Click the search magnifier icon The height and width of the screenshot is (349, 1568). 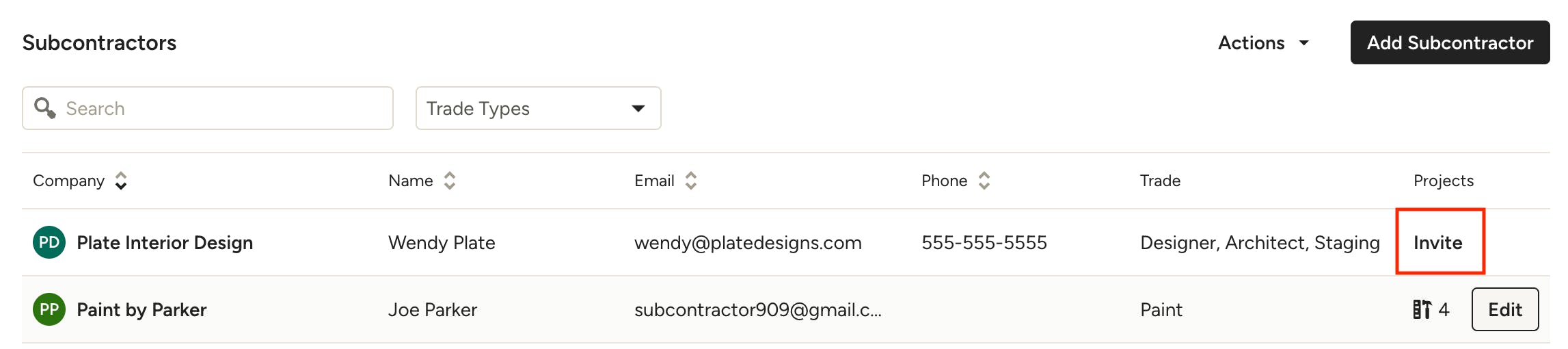coord(45,108)
